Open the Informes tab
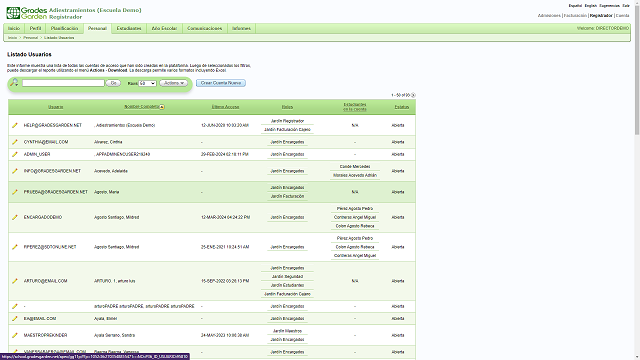This screenshot has height=360, width=640. click(x=241, y=28)
